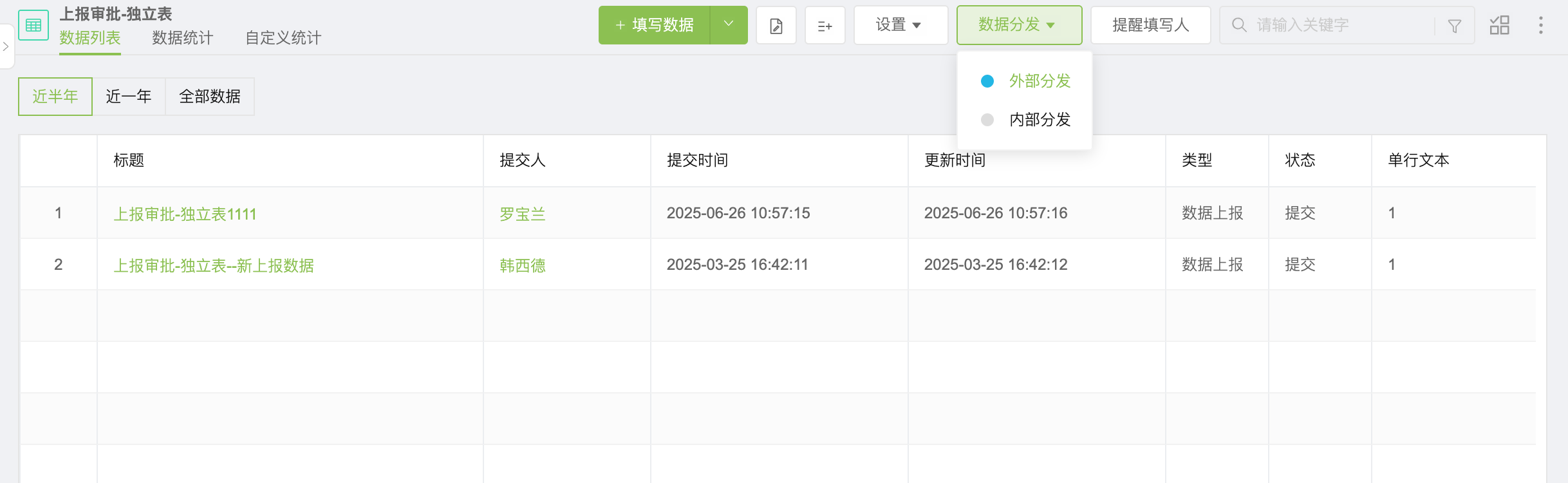Select the 近半年 time range
Image resolution: width=1568 pixels, height=483 pixels.
click(55, 97)
